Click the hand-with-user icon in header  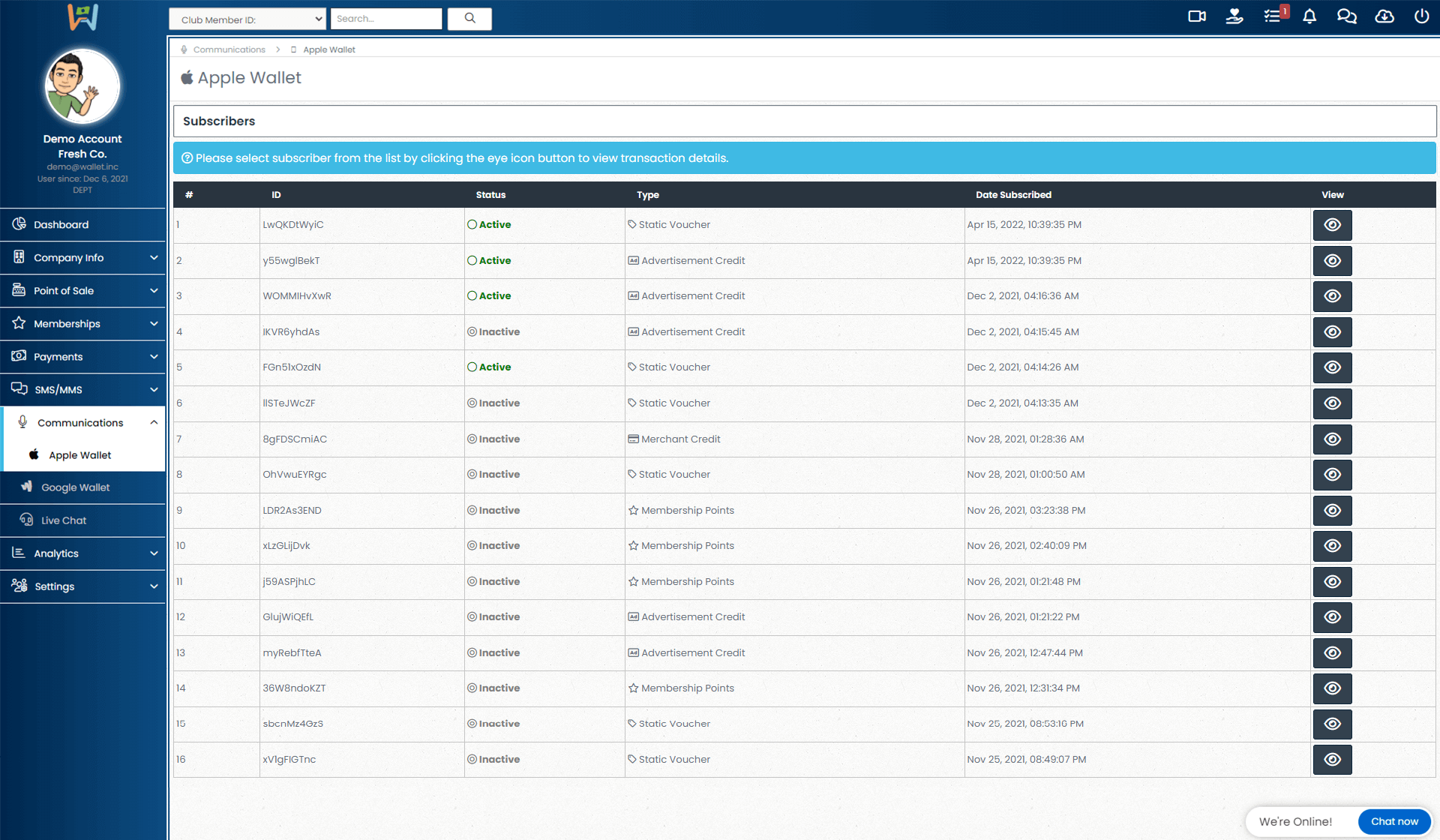(1234, 16)
